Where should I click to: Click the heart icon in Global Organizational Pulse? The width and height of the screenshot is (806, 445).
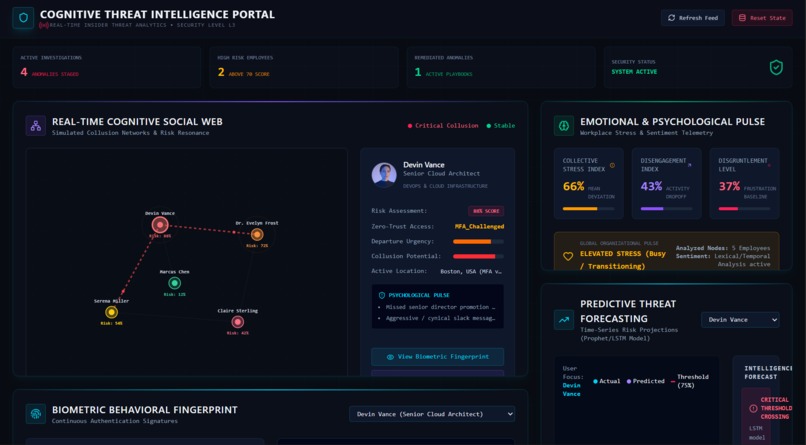pos(567,256)
